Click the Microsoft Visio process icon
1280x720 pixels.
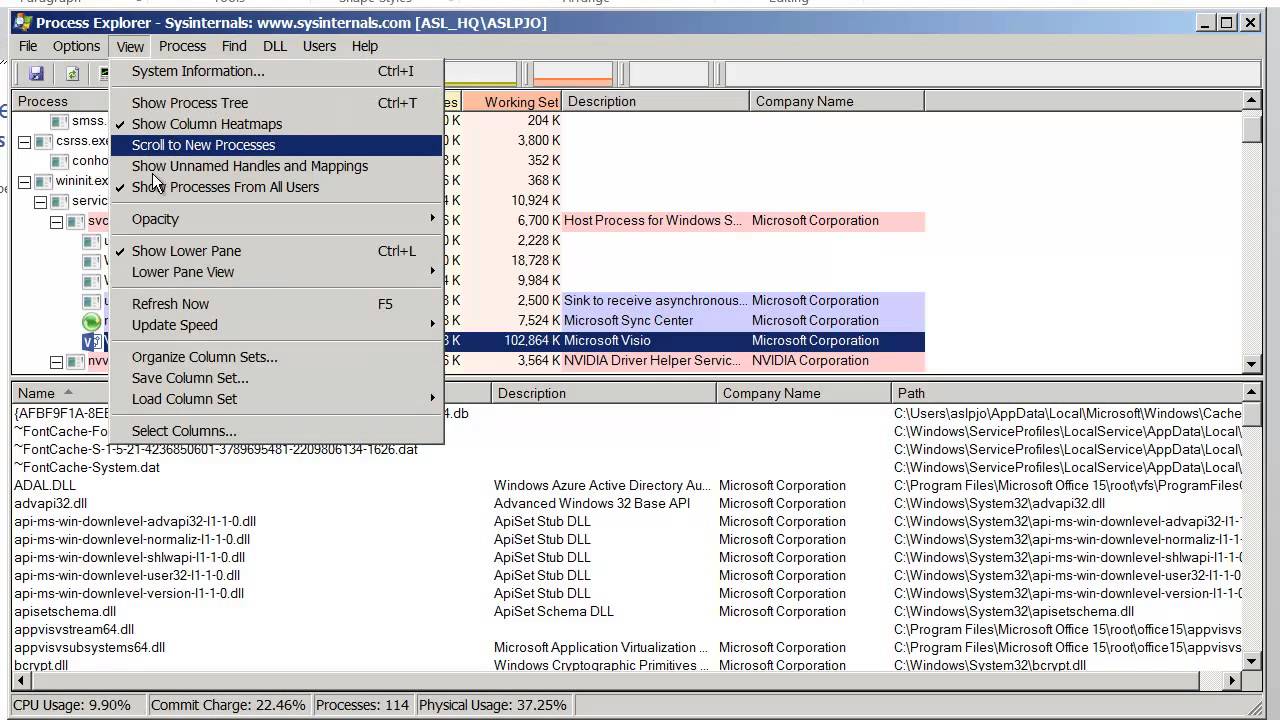click(92, 341)
